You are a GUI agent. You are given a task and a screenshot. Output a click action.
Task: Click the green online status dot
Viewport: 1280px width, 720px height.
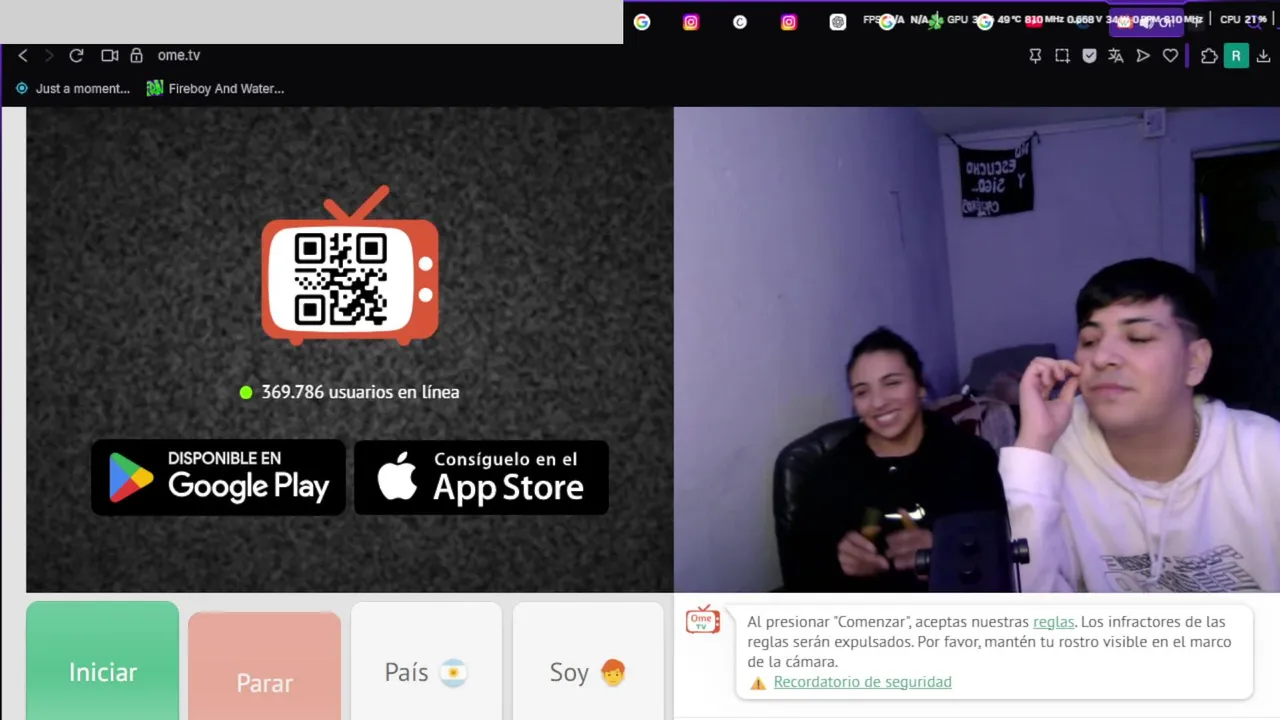(x=246, y=392)
